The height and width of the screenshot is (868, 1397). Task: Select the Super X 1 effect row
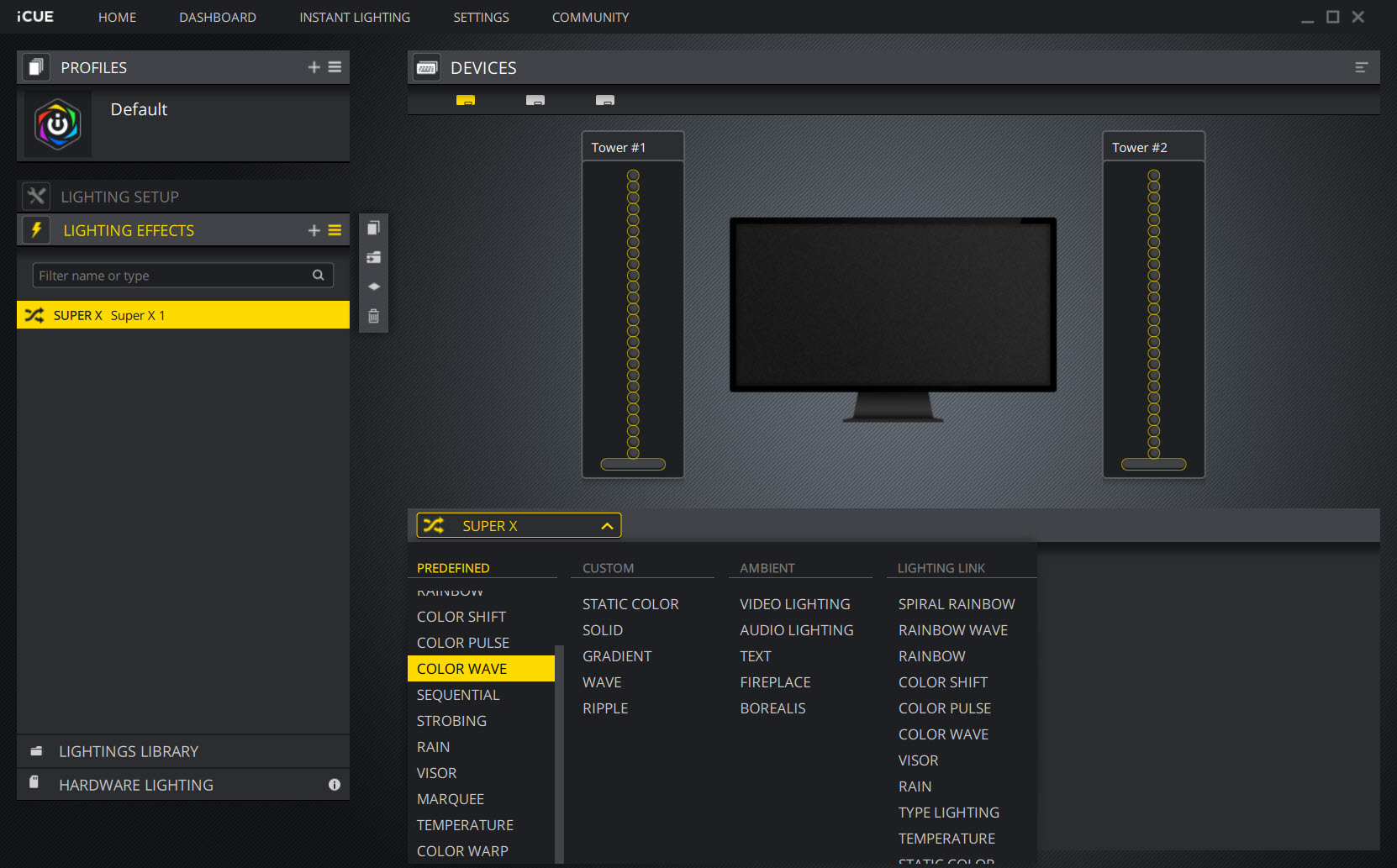183,315
